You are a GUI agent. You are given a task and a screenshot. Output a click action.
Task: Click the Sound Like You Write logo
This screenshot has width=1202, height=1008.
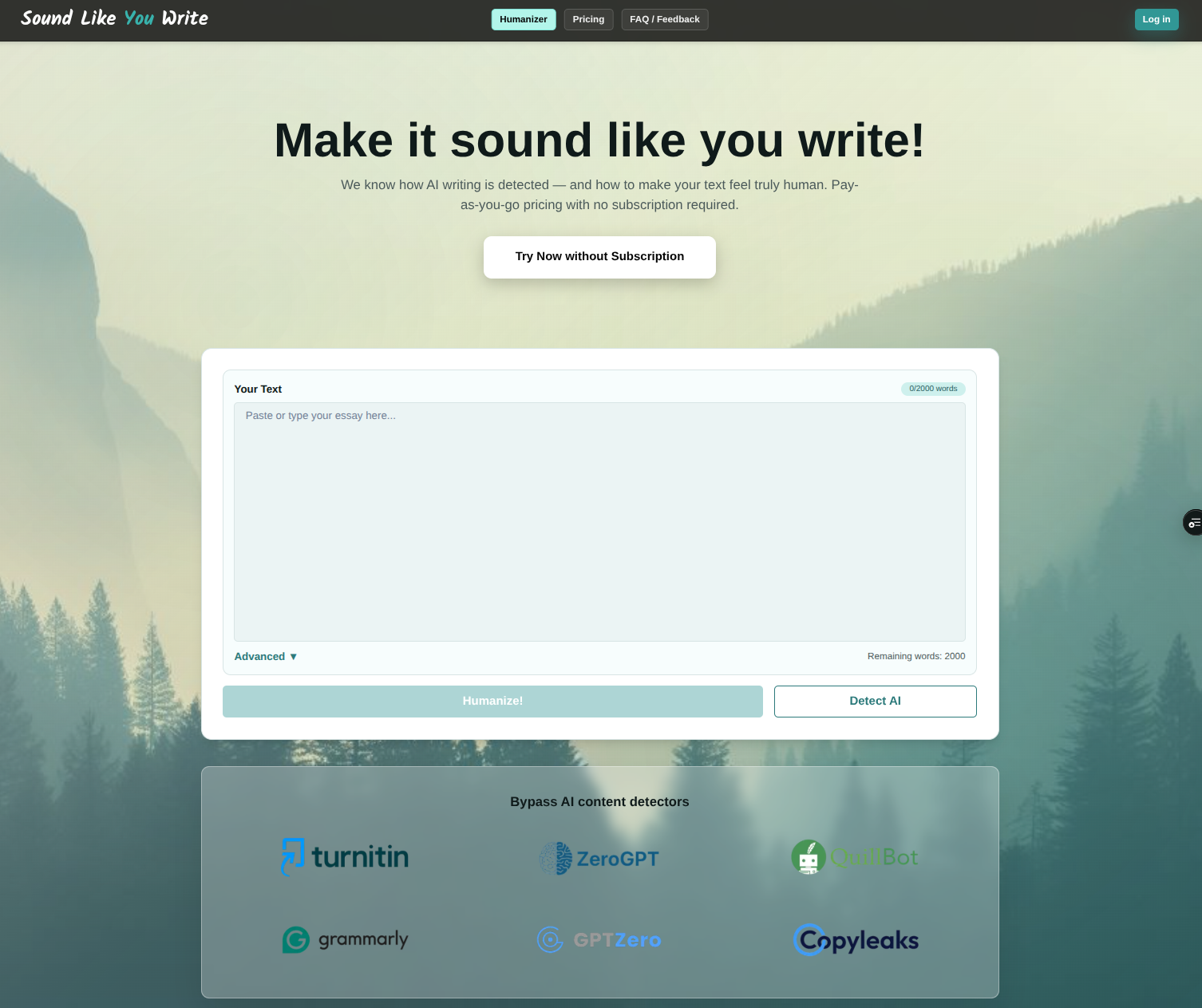[114, 18]
